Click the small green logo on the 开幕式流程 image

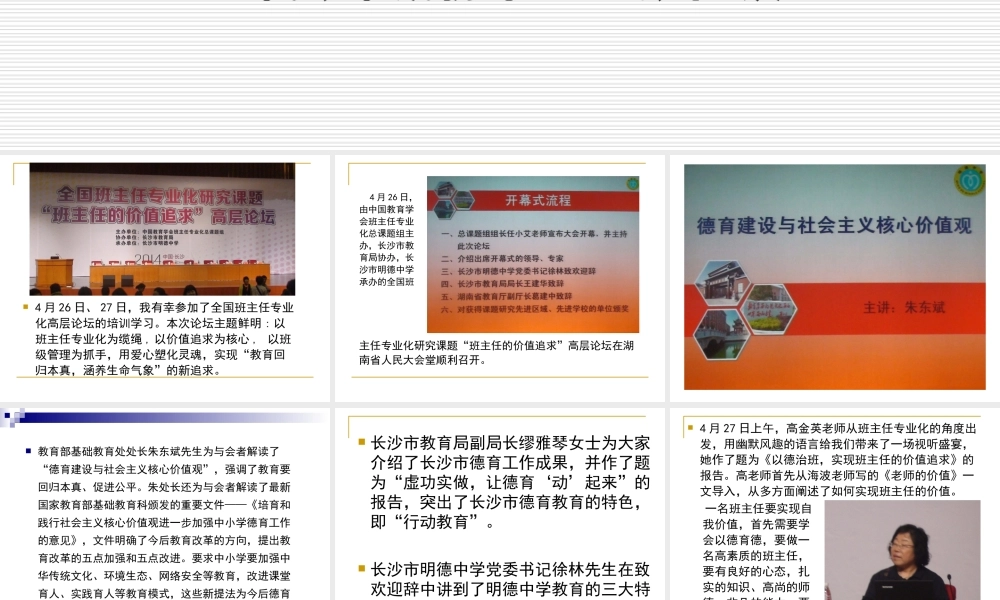tap(632, 184)
